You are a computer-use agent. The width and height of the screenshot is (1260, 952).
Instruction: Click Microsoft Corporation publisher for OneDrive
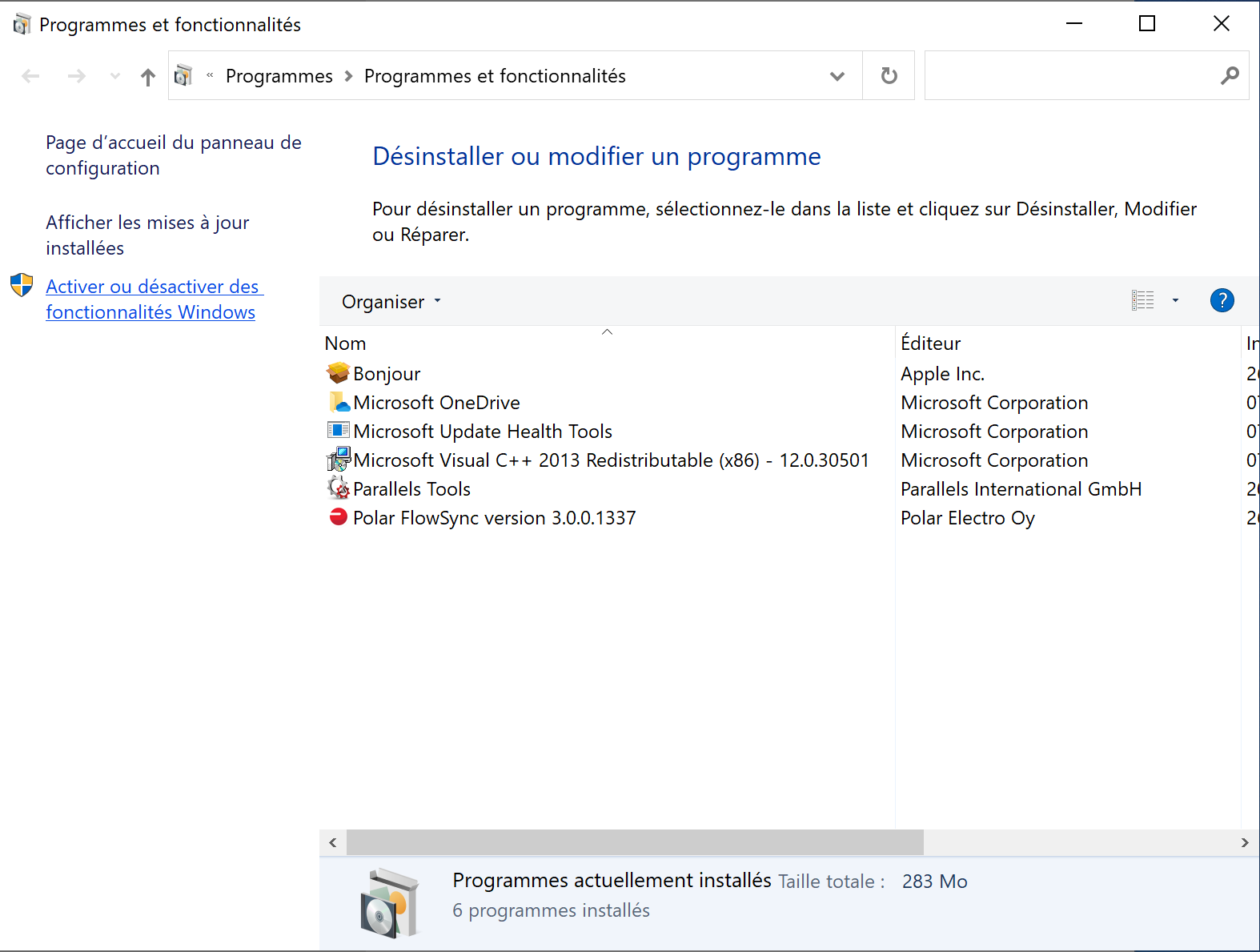click(994, 403)
